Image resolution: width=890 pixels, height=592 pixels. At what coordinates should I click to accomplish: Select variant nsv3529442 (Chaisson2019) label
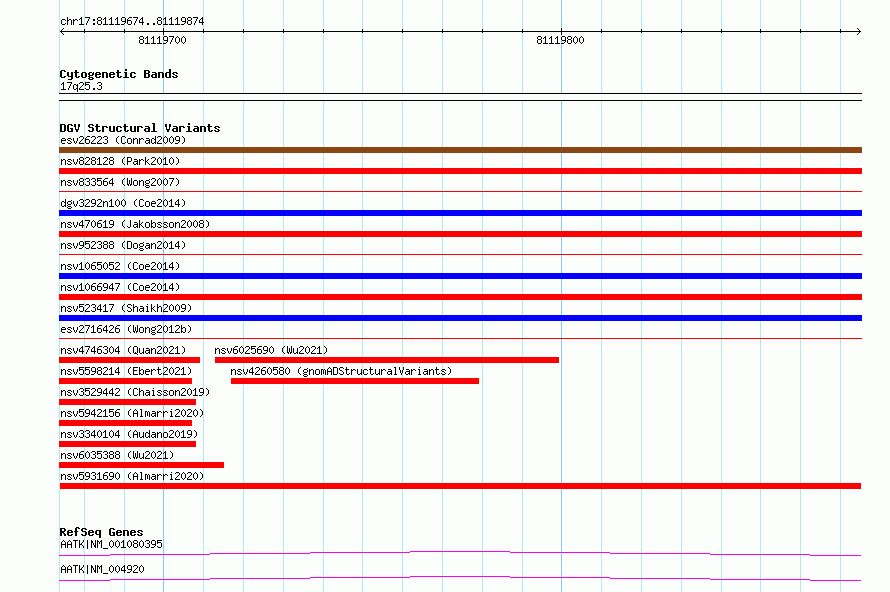coord(135,392)
